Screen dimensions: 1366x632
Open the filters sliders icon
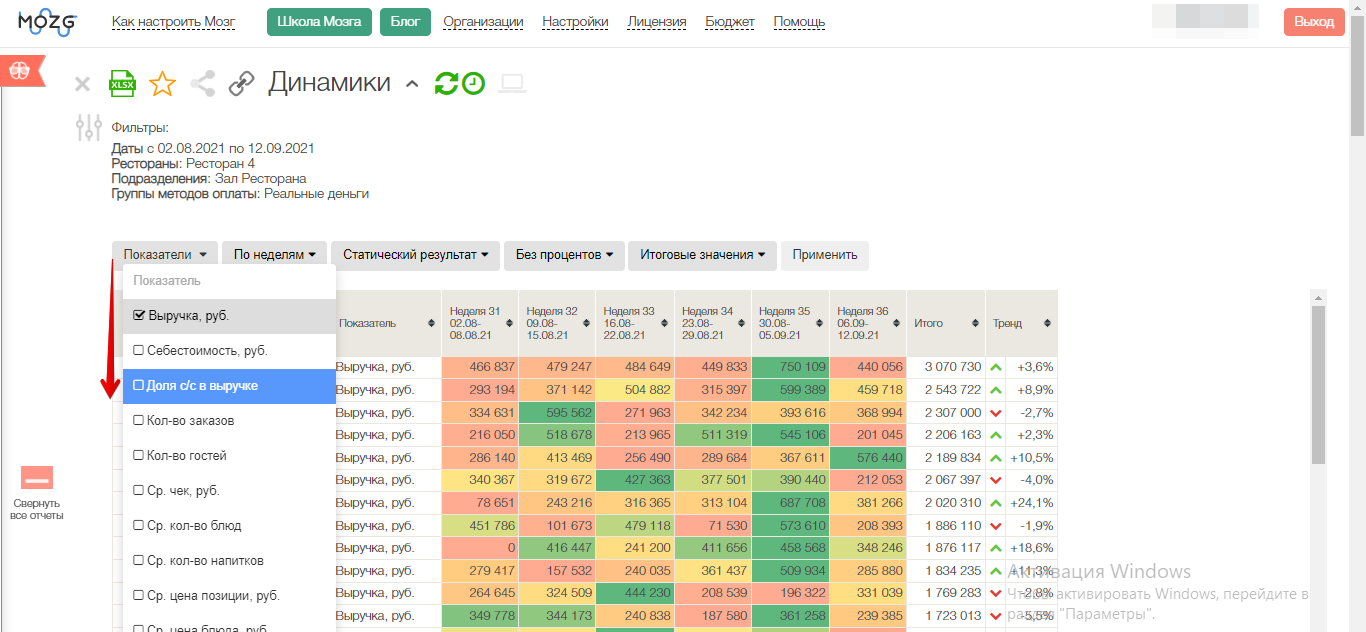89,128
